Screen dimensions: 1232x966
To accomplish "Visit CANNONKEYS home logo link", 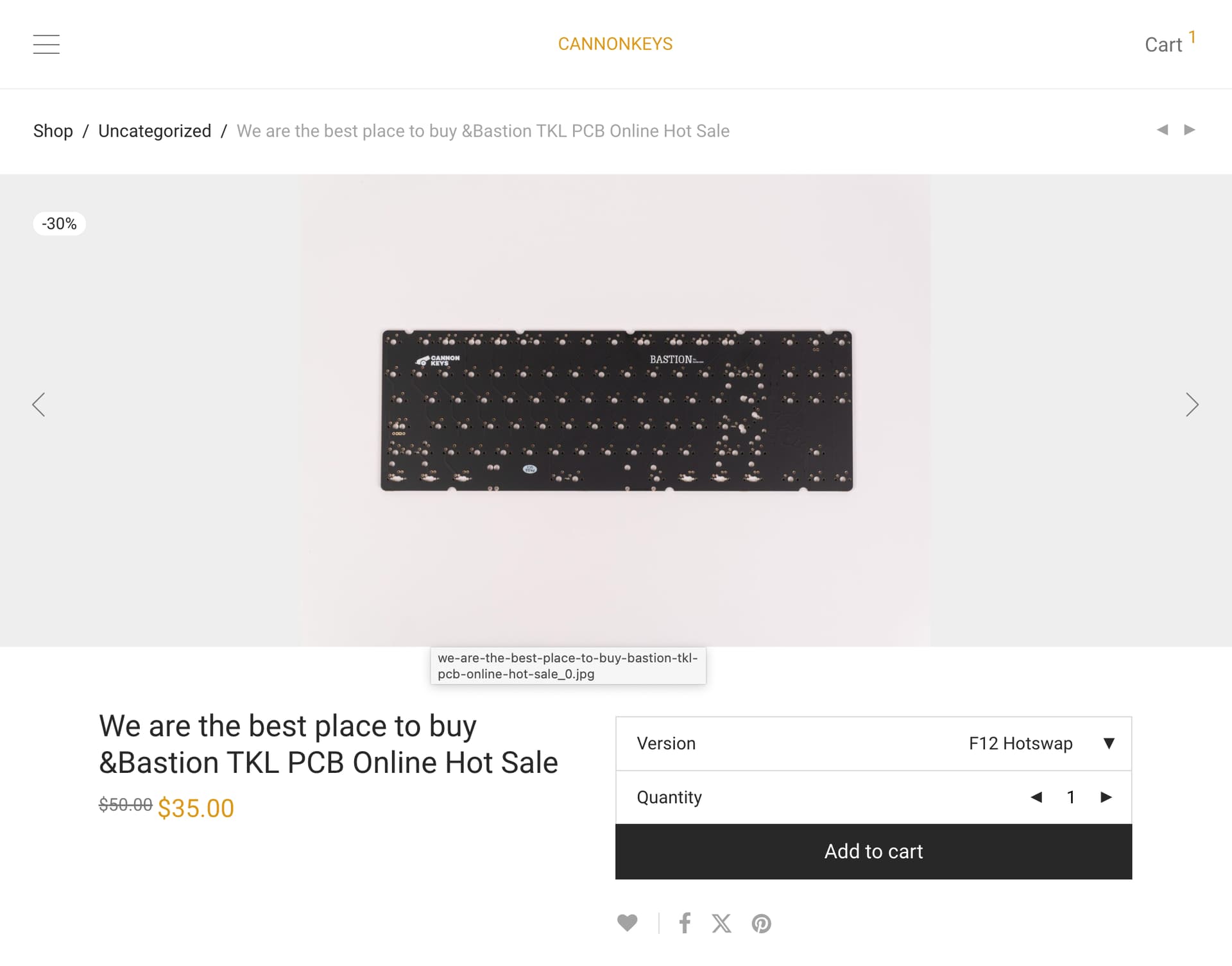I will [x=615, y=44].
